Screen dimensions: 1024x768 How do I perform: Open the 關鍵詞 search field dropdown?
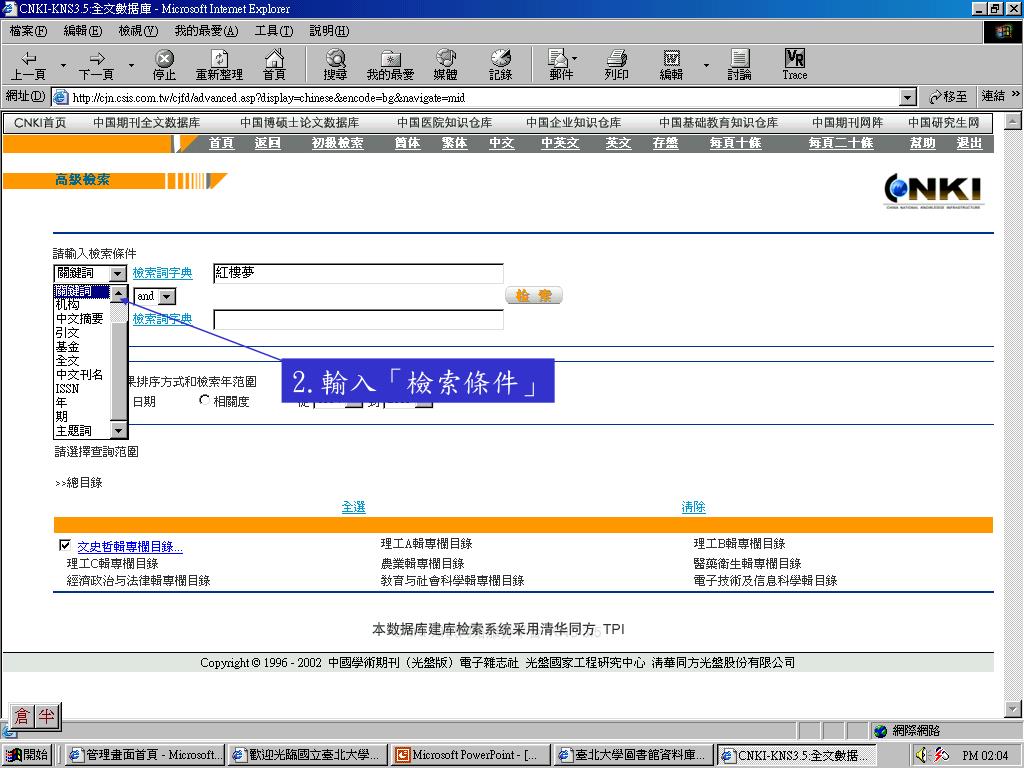(x=118, y=274)
